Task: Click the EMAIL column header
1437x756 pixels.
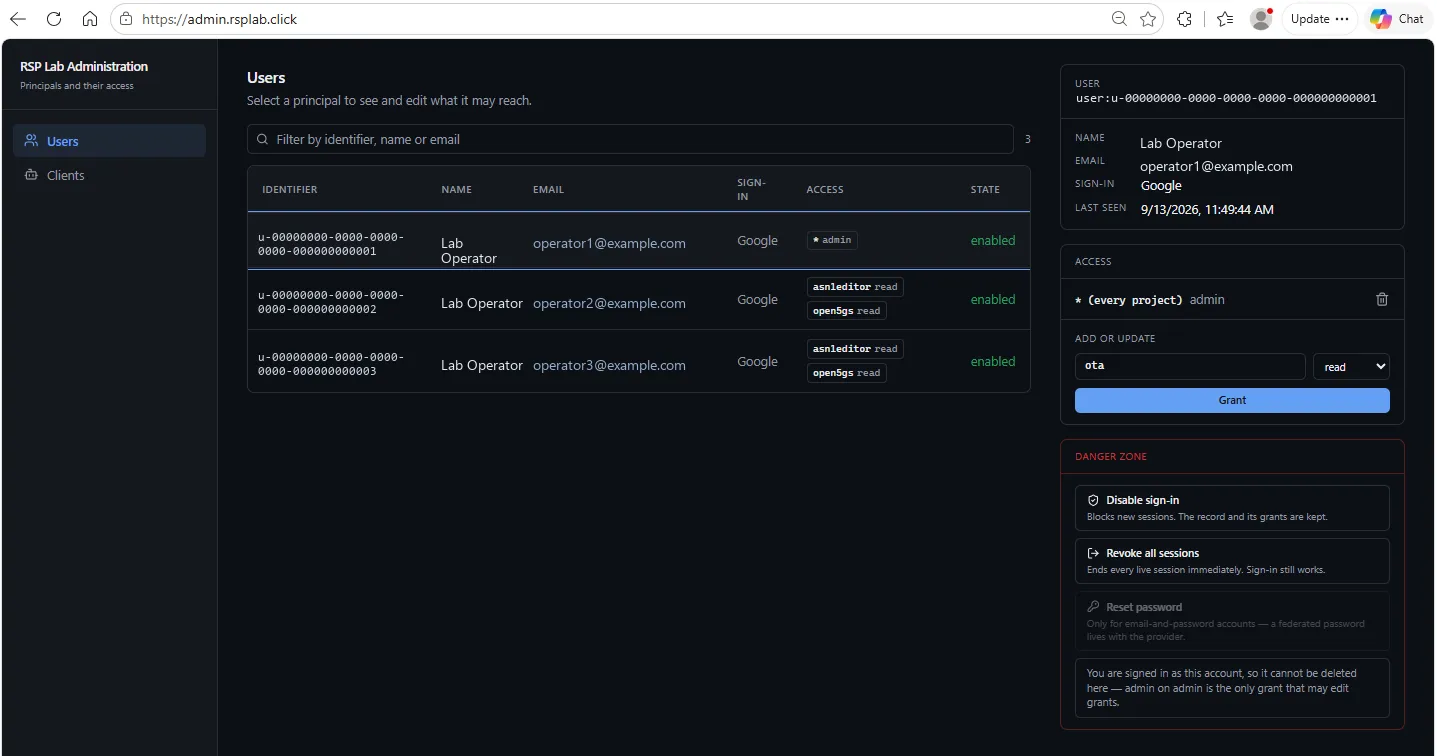Action: coord(548,190)
